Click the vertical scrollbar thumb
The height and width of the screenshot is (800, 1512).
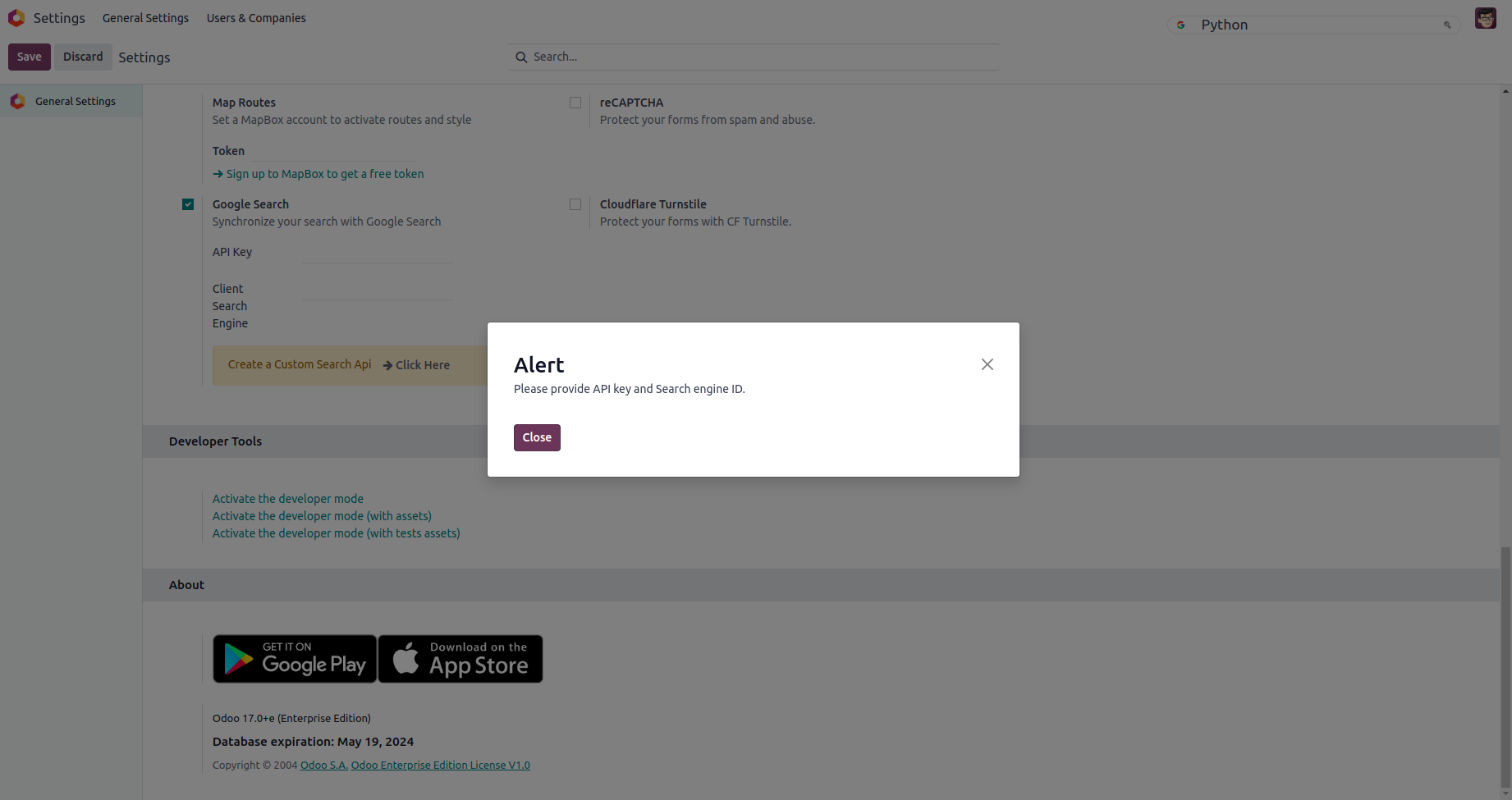(x=1505, y=665)
